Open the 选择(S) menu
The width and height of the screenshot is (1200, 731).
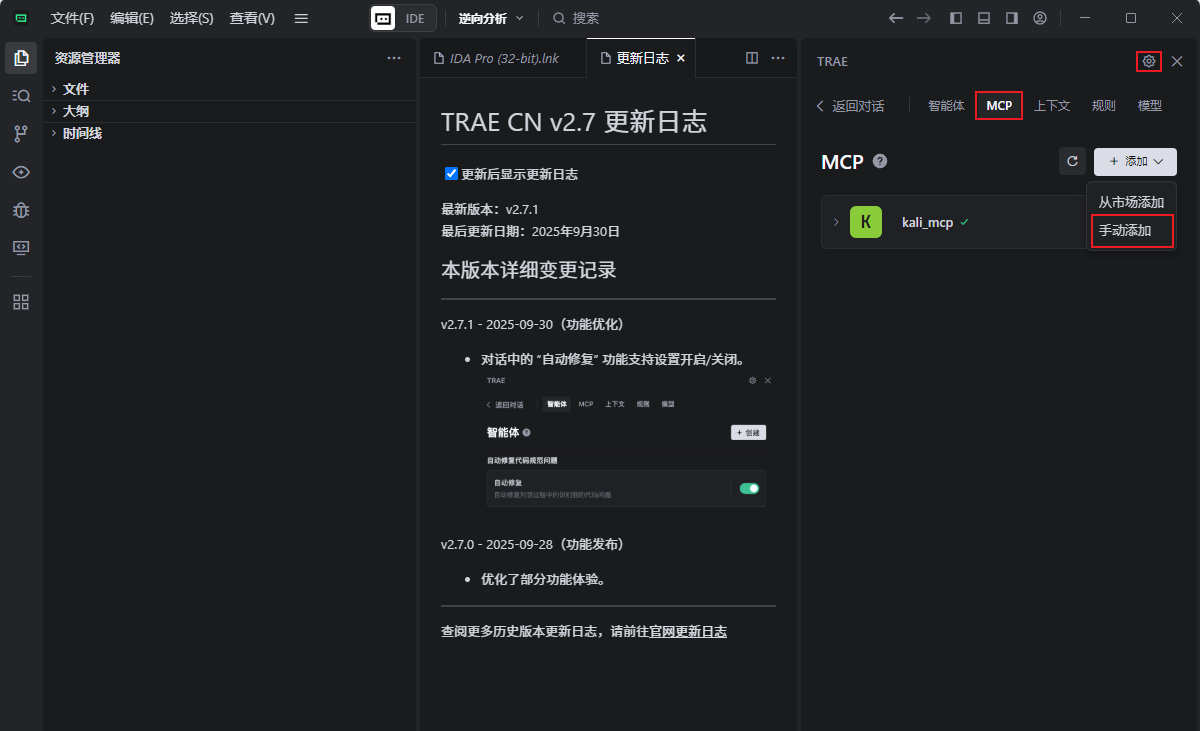pyautogui.click(x=192, y=18)
